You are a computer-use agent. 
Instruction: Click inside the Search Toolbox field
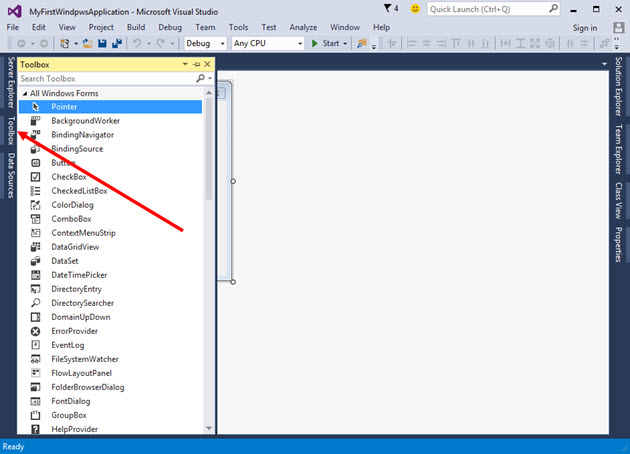106,78
